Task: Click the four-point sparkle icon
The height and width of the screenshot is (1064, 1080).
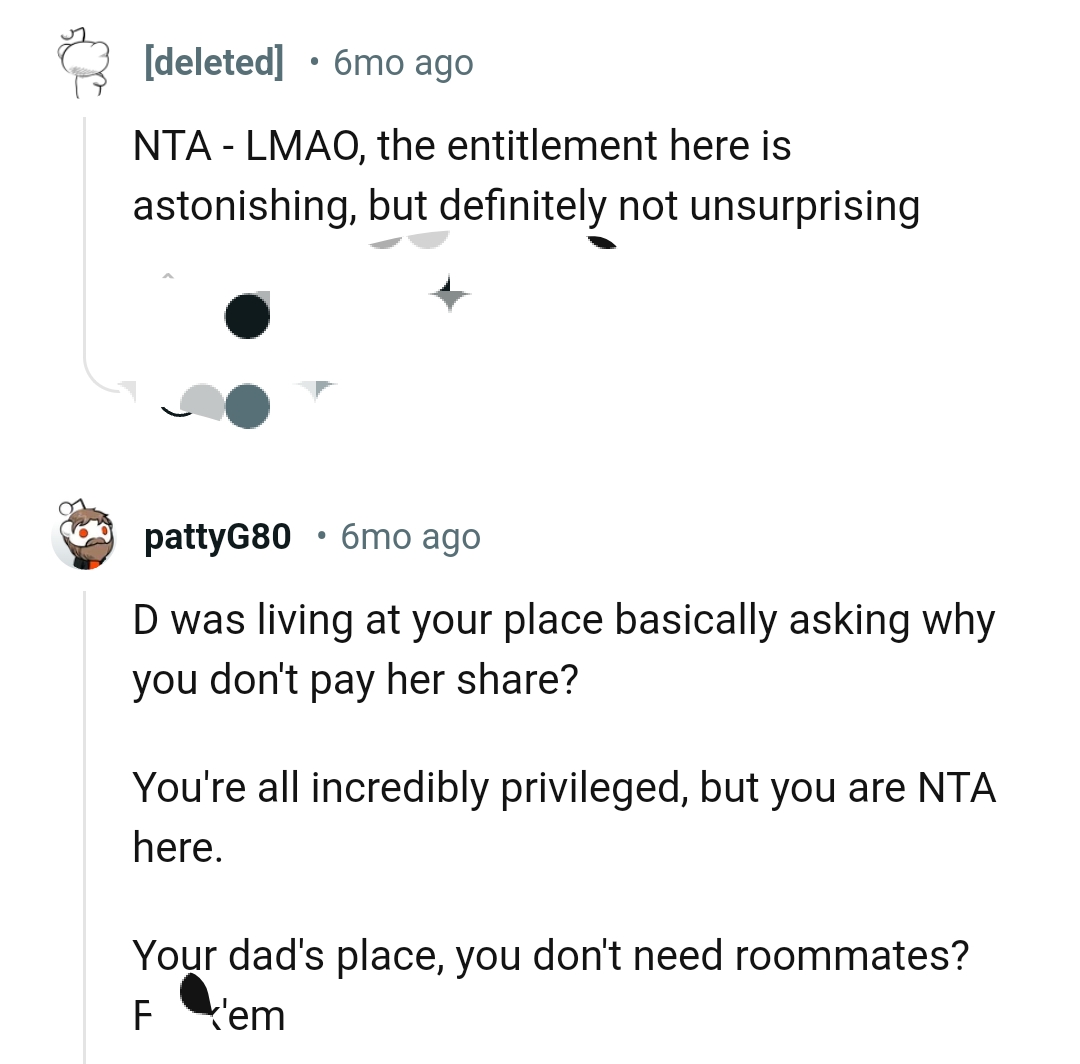Action: pos(449,295)
